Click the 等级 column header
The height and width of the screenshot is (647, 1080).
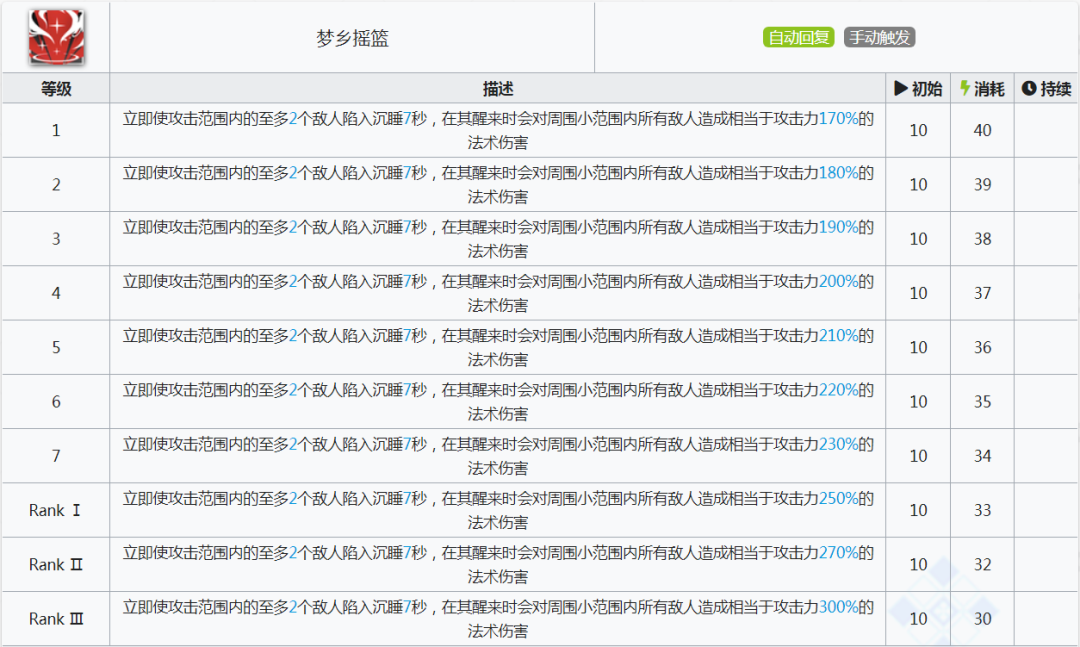pos(56,89)
